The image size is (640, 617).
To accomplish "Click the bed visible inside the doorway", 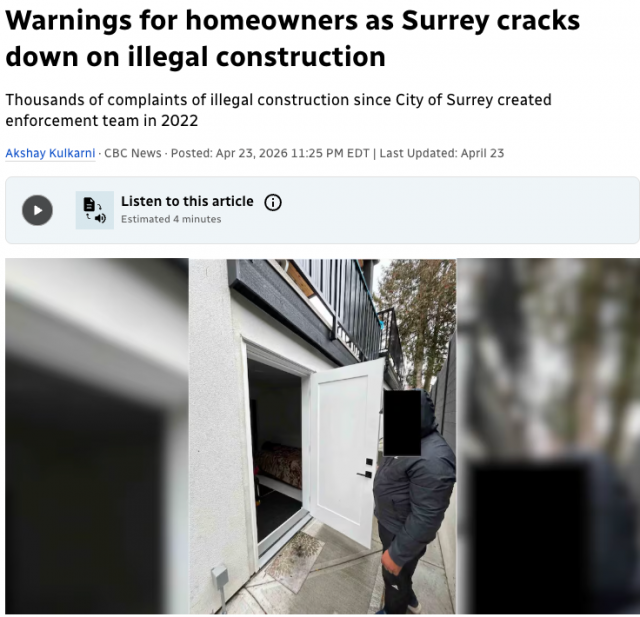I will (279, 465).
